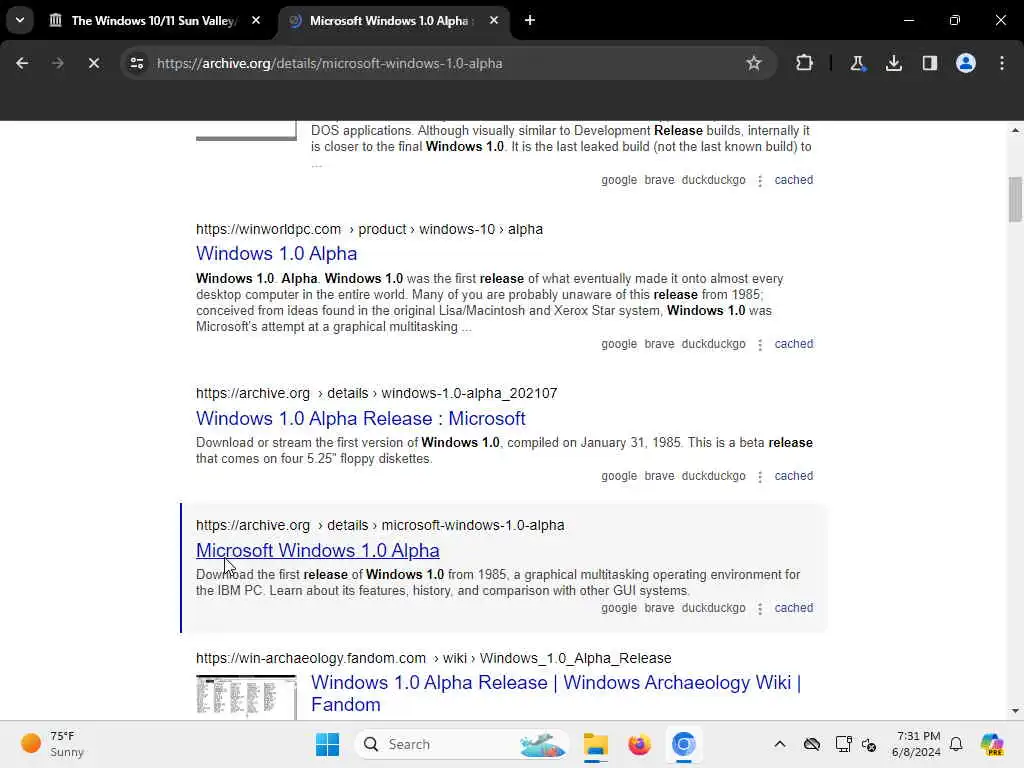Open more options dots for Alpha Release result
This screenshot has height=768, width=1024.
(x=760, y=477)
